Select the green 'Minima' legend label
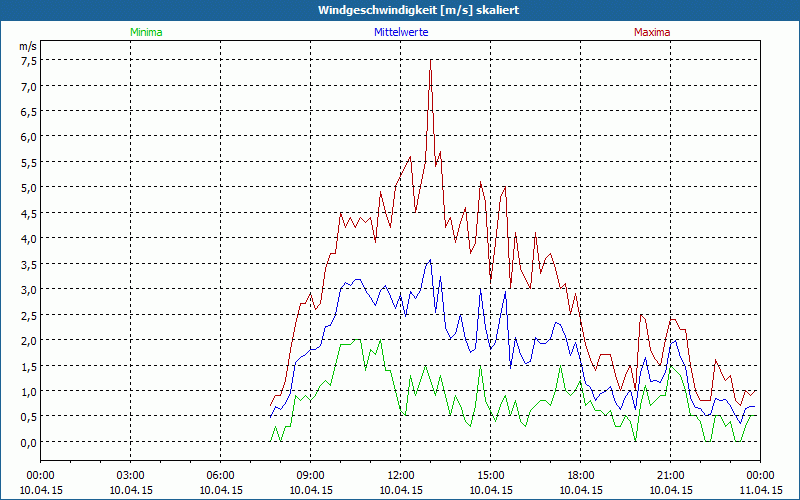The image size is (800, 500). 146,32
